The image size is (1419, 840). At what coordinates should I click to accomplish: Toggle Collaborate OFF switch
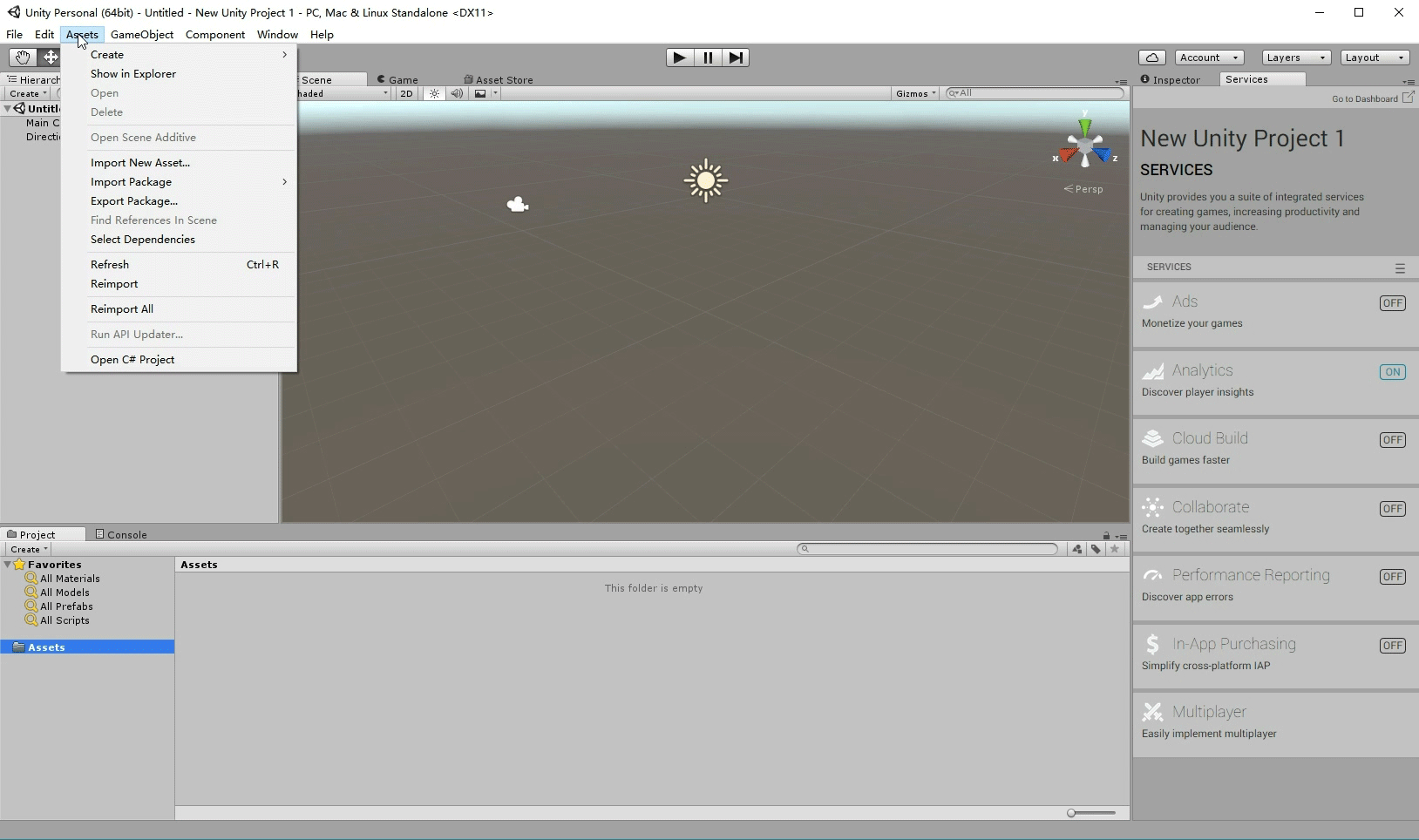1392,509
